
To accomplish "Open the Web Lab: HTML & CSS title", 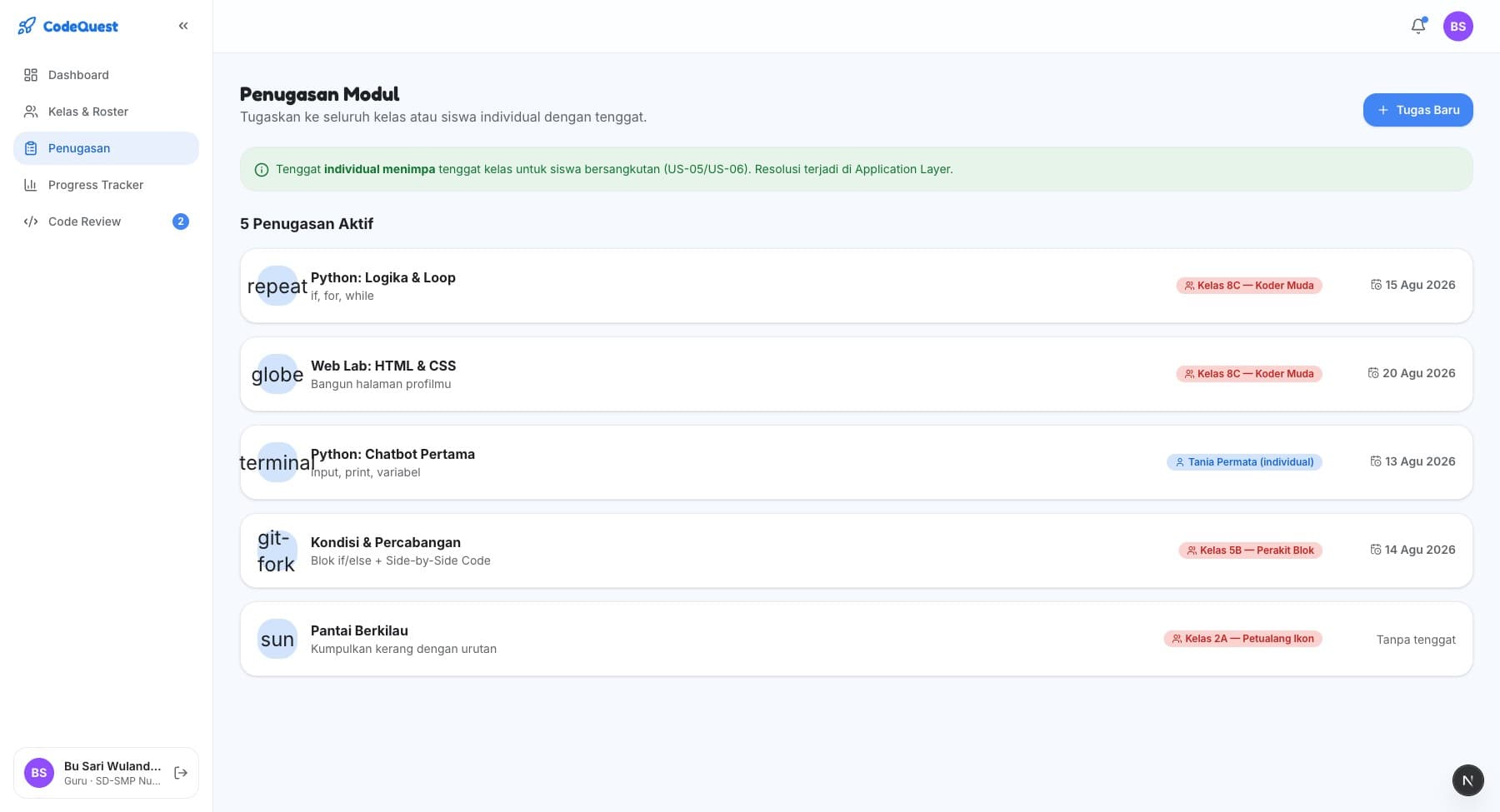I will tap(383, 366).
